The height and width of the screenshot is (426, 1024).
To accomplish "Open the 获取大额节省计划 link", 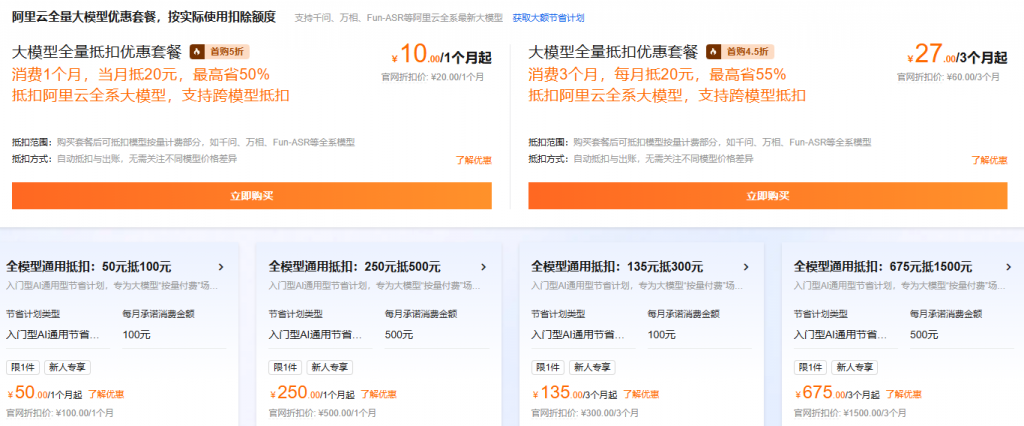I will tap(548, 18).
